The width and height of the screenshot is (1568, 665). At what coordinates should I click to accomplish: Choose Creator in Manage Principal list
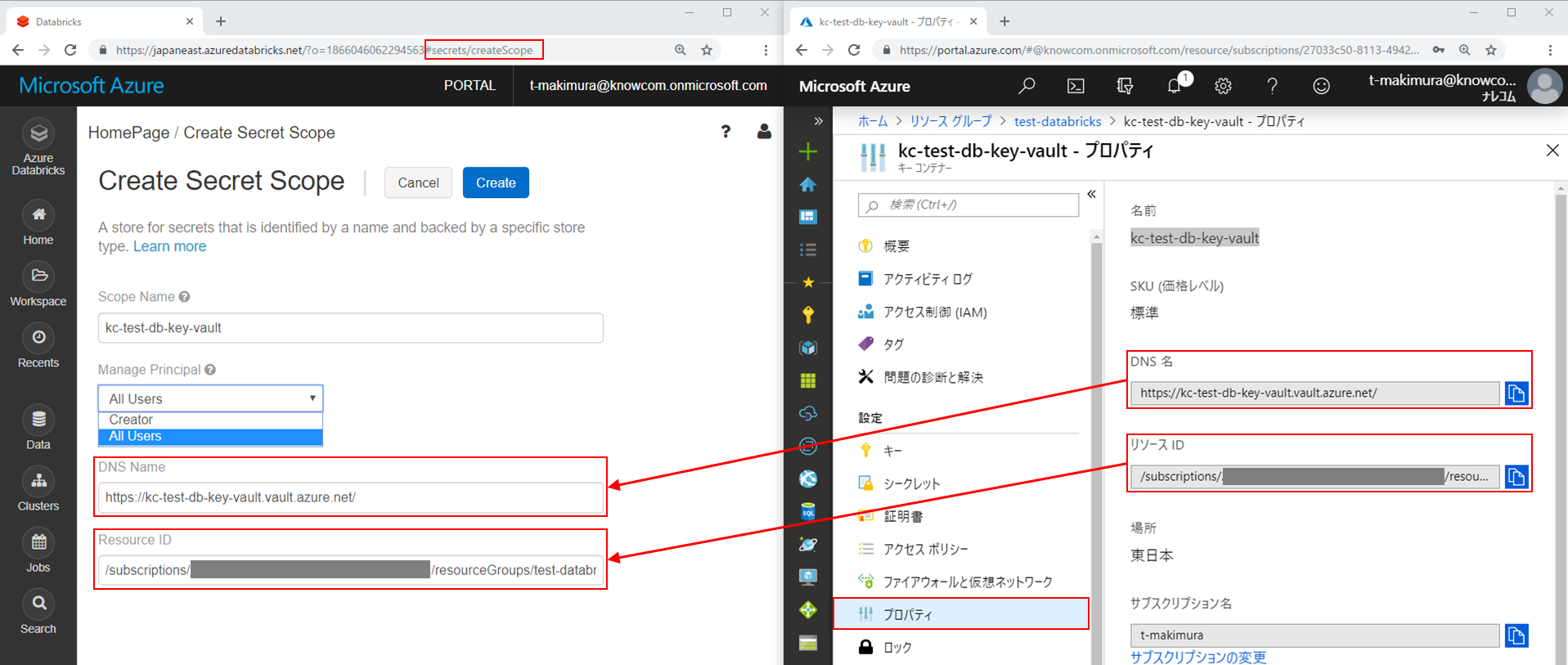click(210, 420)
